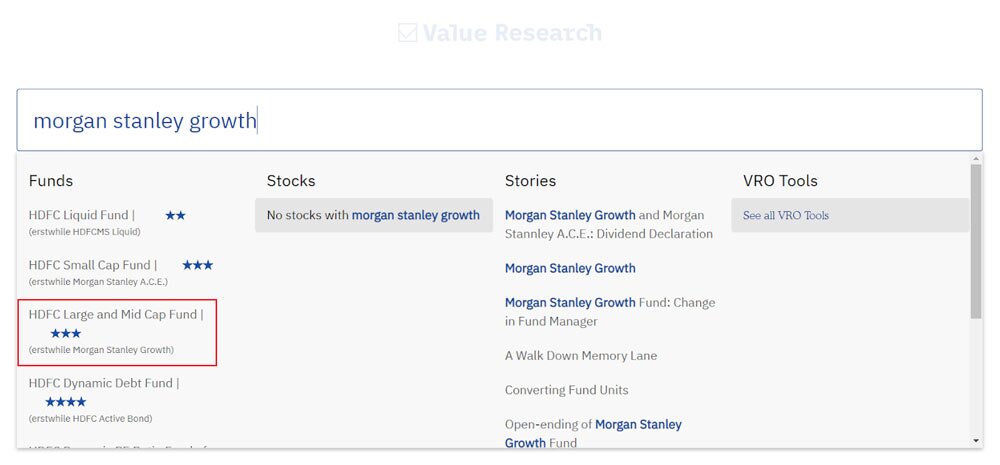Click the results list scrollbar thumb
The image size is (1000, 465).
click(x=976, y=240)
